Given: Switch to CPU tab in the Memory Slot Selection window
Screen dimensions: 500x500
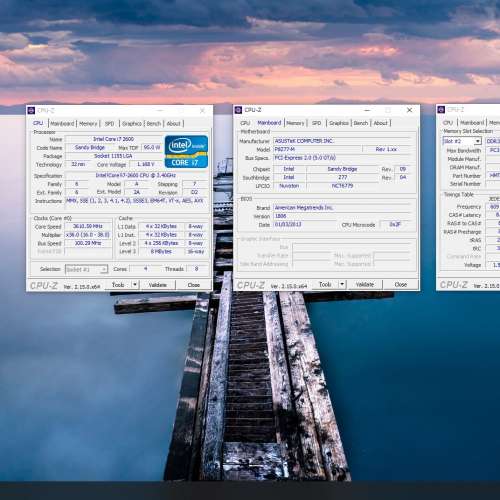Looking at the screenshot, I should tap(448, 123).
